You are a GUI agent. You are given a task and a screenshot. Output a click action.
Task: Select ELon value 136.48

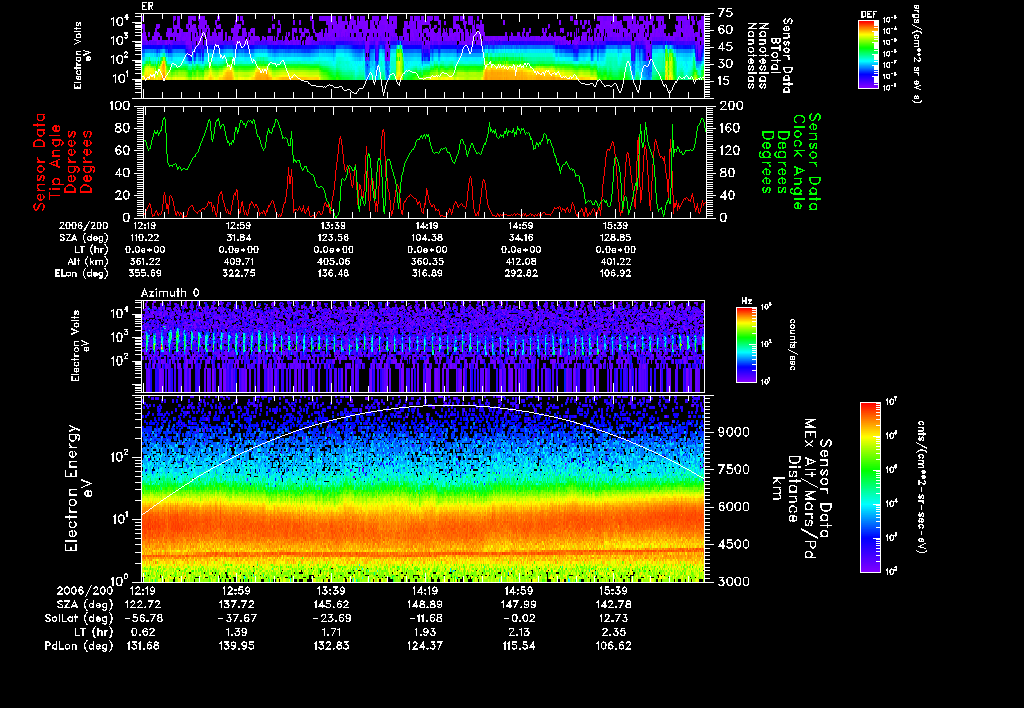pos(332,273)
